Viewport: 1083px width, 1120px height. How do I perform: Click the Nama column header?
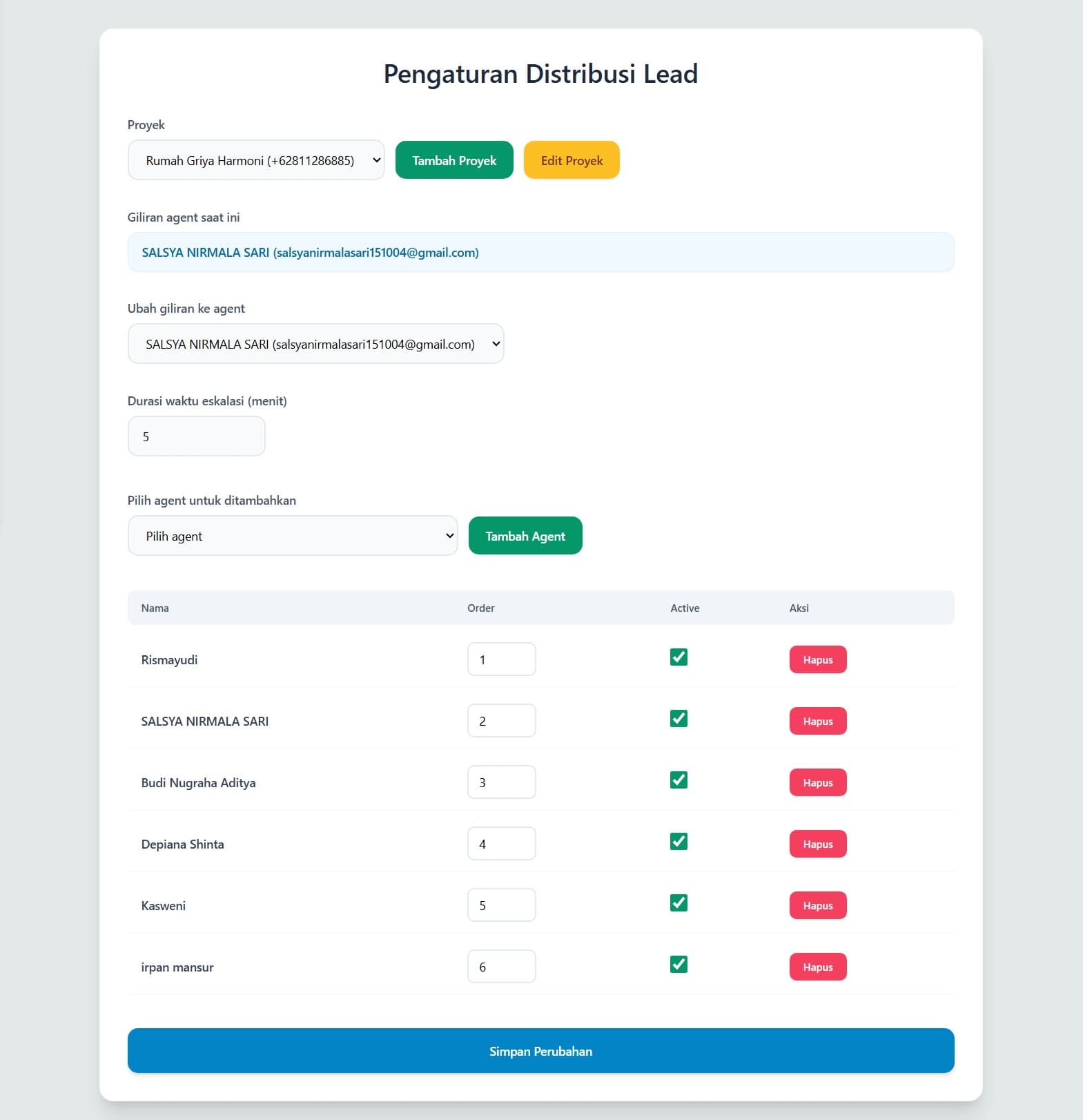[x=155, y=608]
